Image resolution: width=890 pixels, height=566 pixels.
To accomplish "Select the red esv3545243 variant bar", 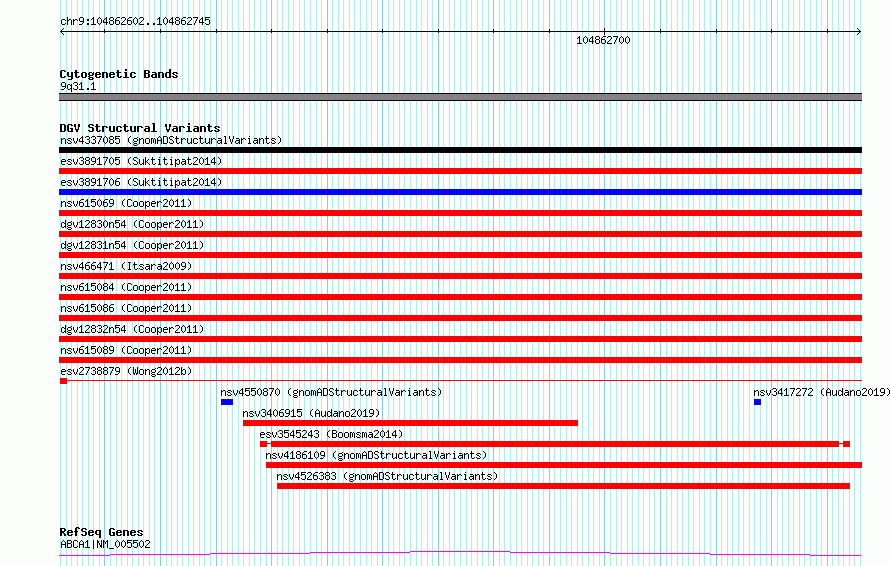I will pos(555,444).
